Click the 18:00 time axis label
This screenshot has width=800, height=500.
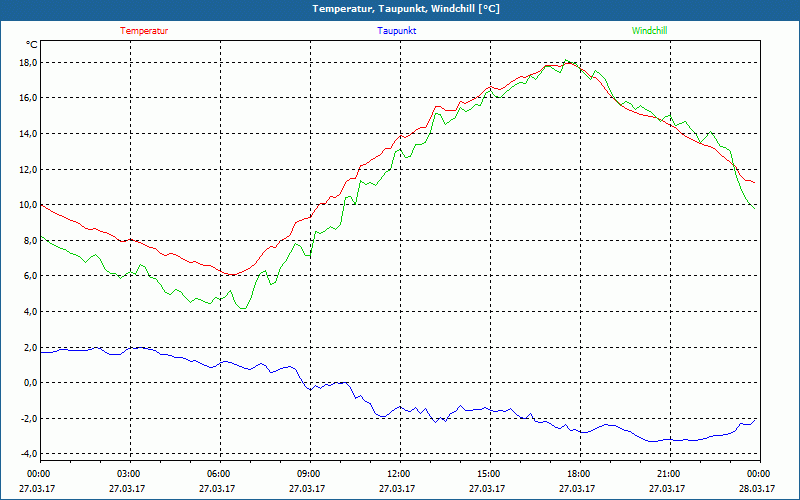point(578,474)
